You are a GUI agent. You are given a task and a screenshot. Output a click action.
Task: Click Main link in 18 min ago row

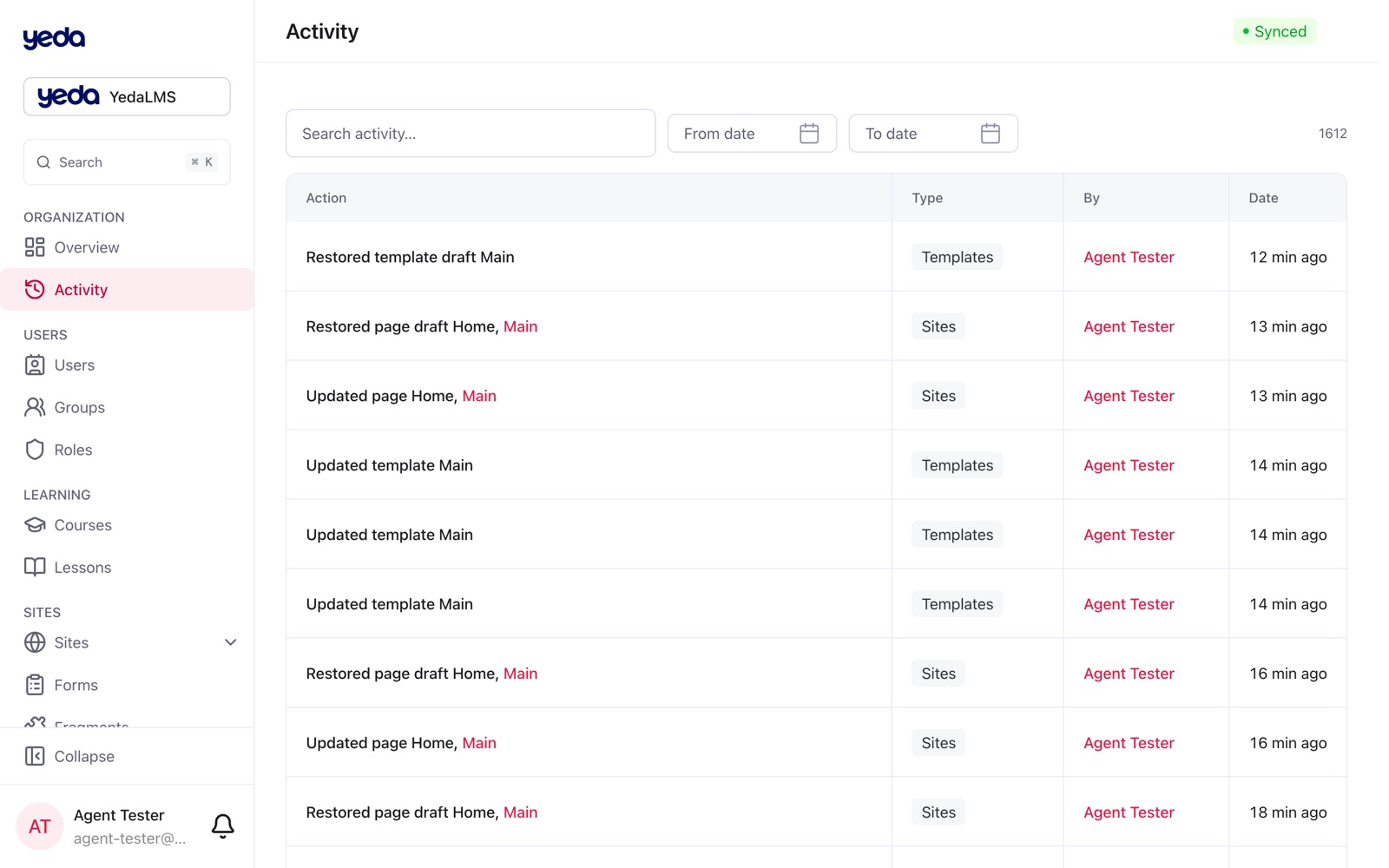click(520, 812)
